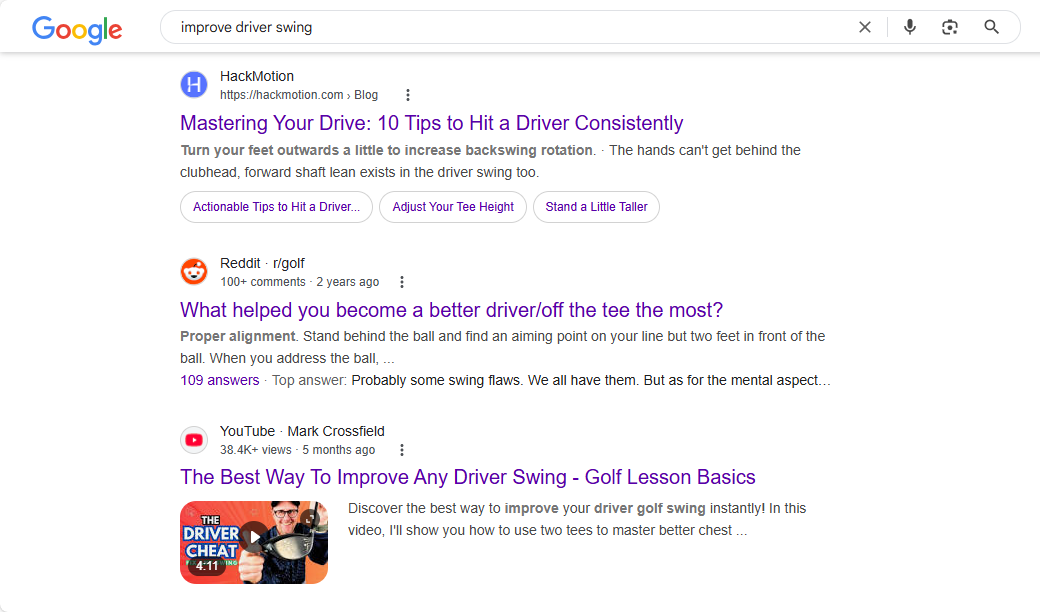Open the three-dot menu on the YouTube result

[x=401, y=449]
